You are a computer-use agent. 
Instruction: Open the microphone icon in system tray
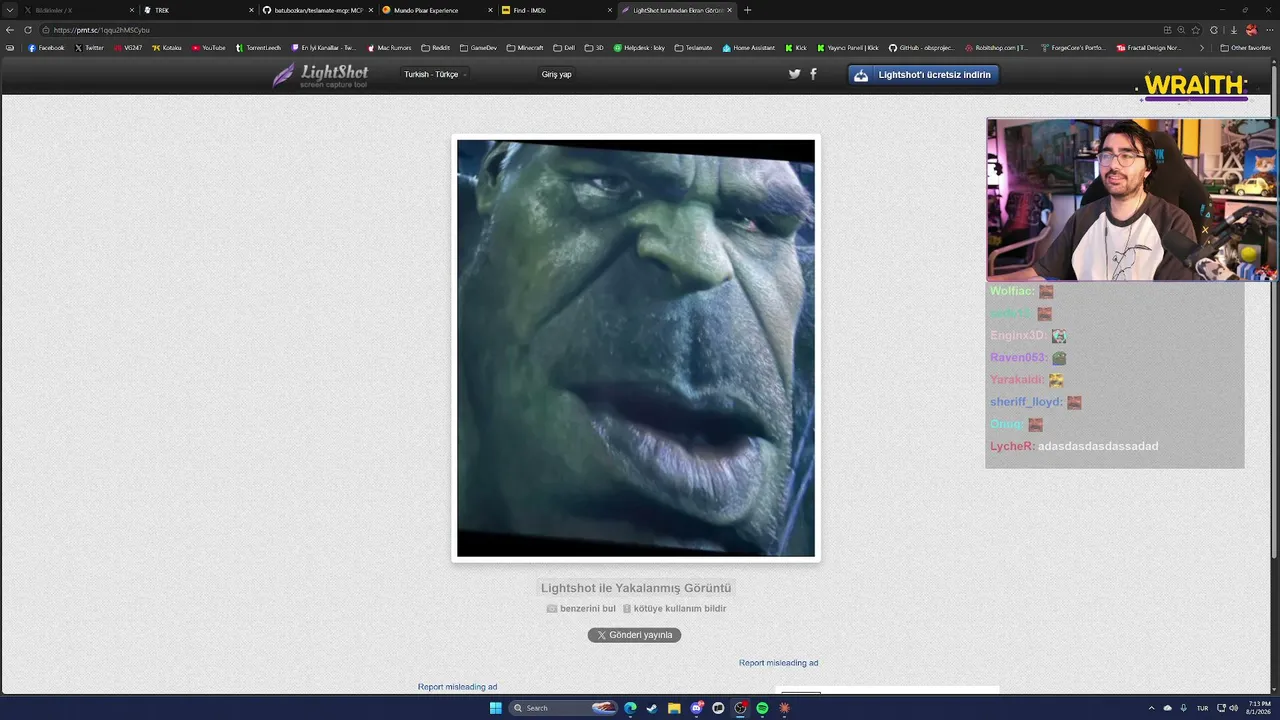tap(1183, 708)
